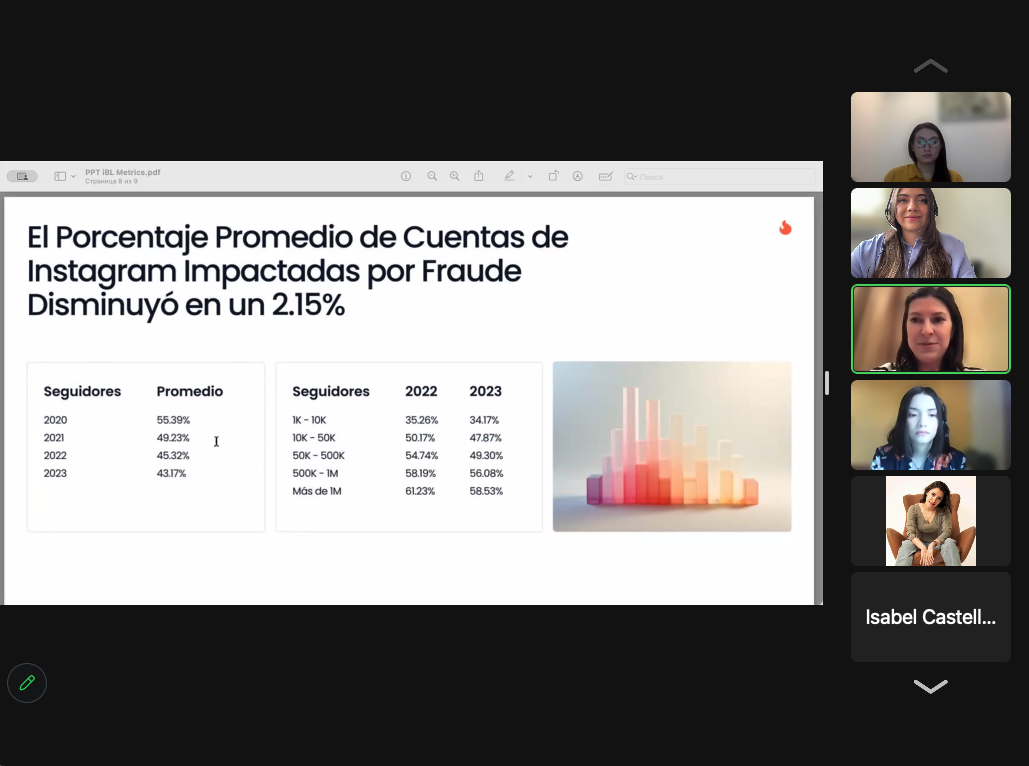Select participant in floral blouse tile
Image resolution: width=1029 pixels, height=766 pixels.
931,425
